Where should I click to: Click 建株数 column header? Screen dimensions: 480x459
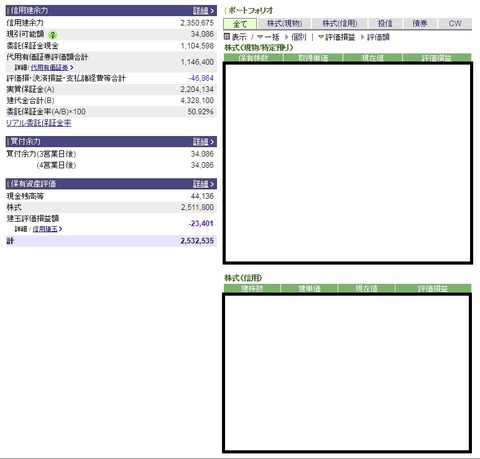click(x=252, y=288)
